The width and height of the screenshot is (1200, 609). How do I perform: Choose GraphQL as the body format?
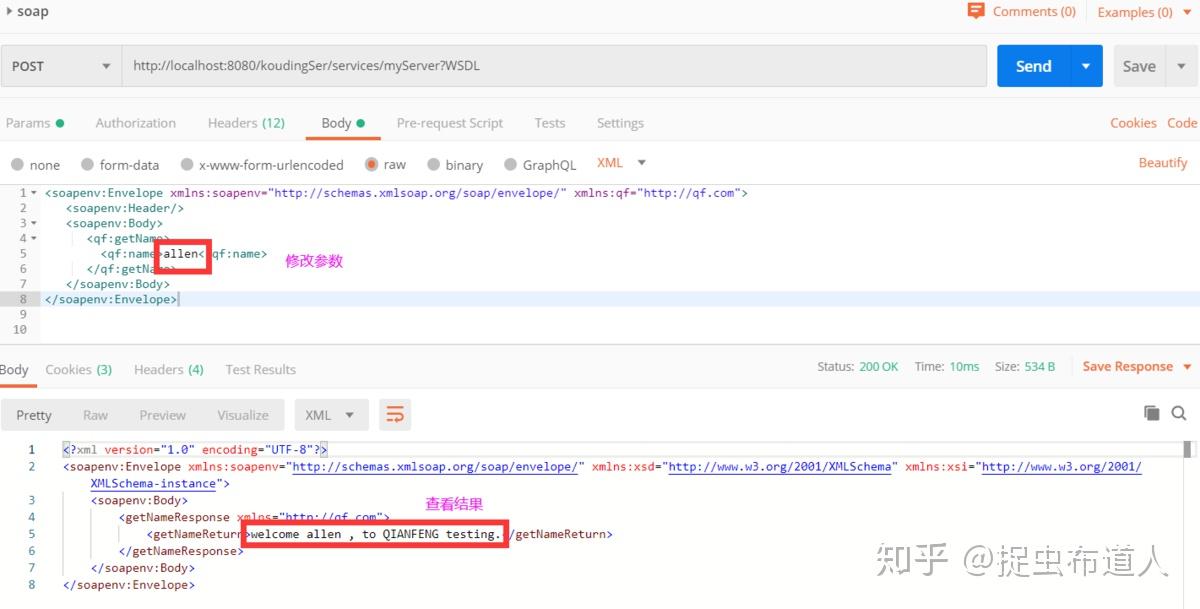[540, 164]
